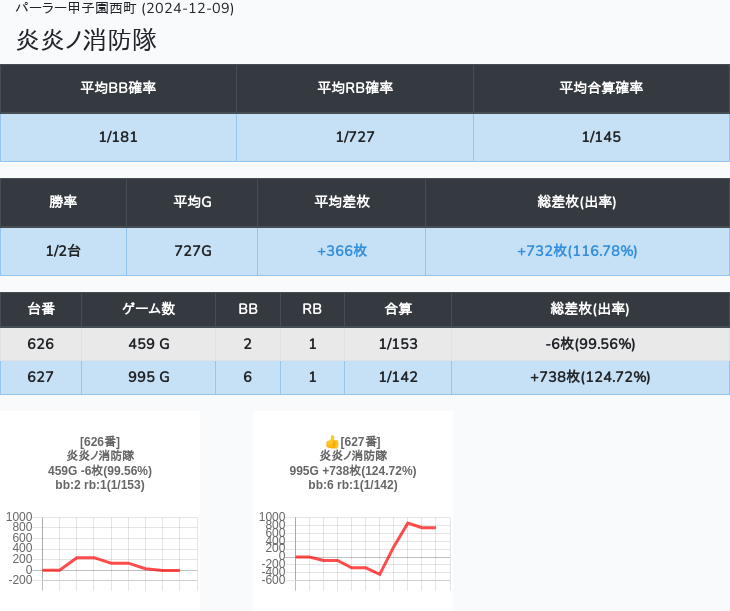Sort by the 合算 column header

click(398, 309)
